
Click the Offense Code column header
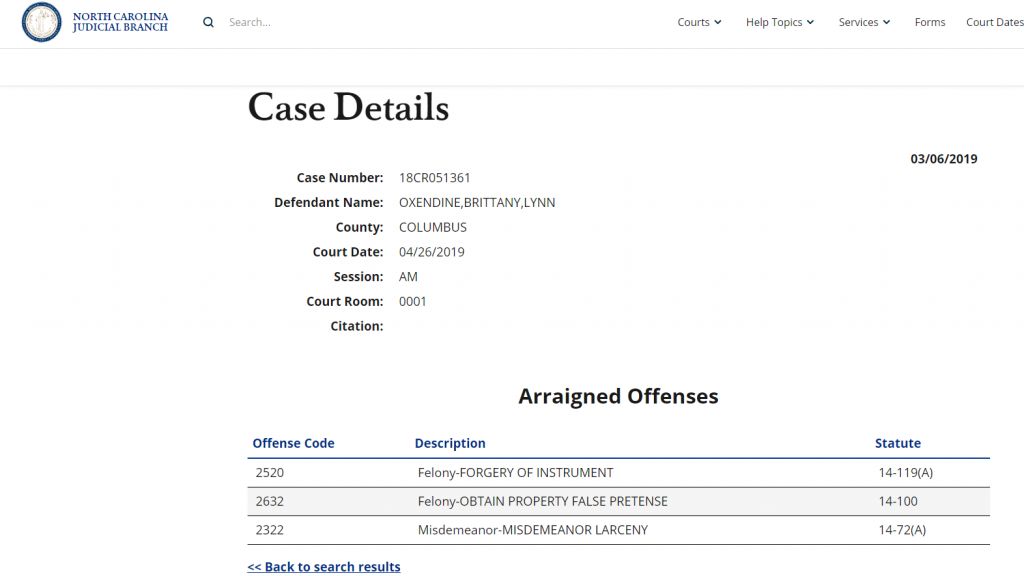coord(293,443)
